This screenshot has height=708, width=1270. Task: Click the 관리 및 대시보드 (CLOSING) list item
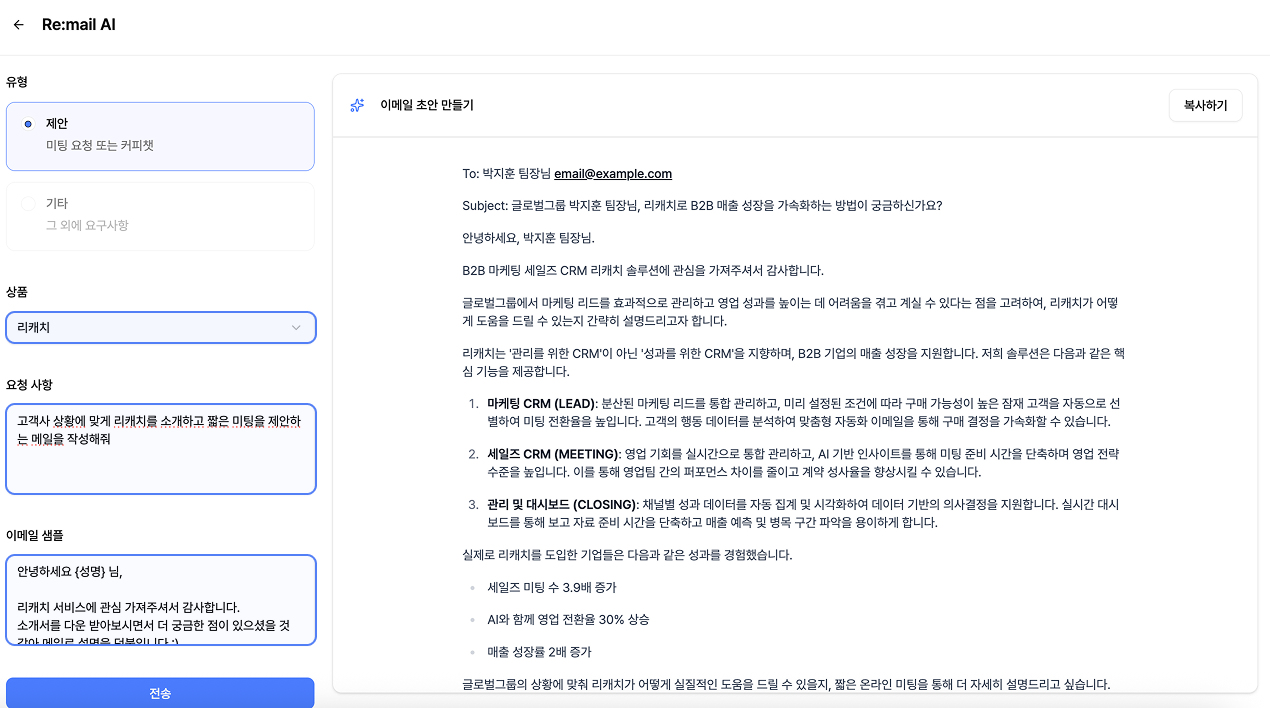pyautogui.click(x=803, y=513)
